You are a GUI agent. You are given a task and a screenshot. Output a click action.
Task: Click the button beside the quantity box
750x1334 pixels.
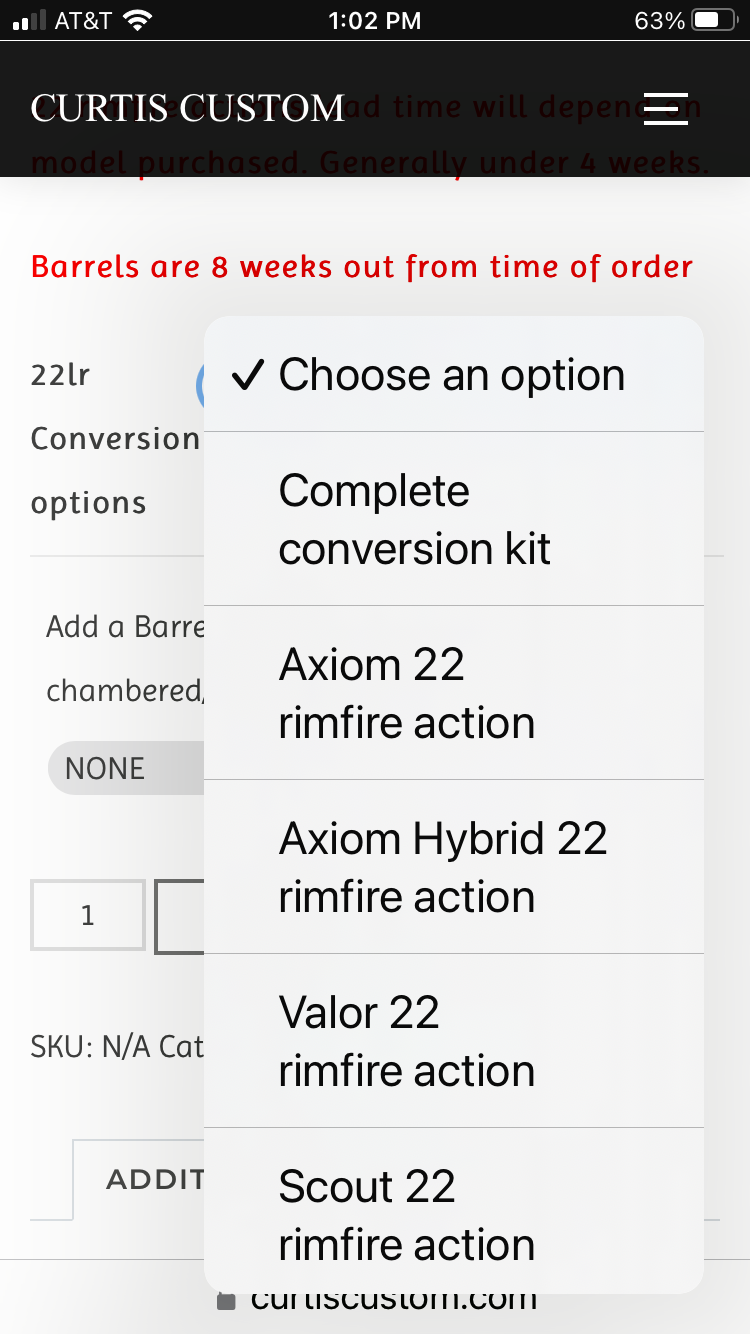[x=180, y=916]
